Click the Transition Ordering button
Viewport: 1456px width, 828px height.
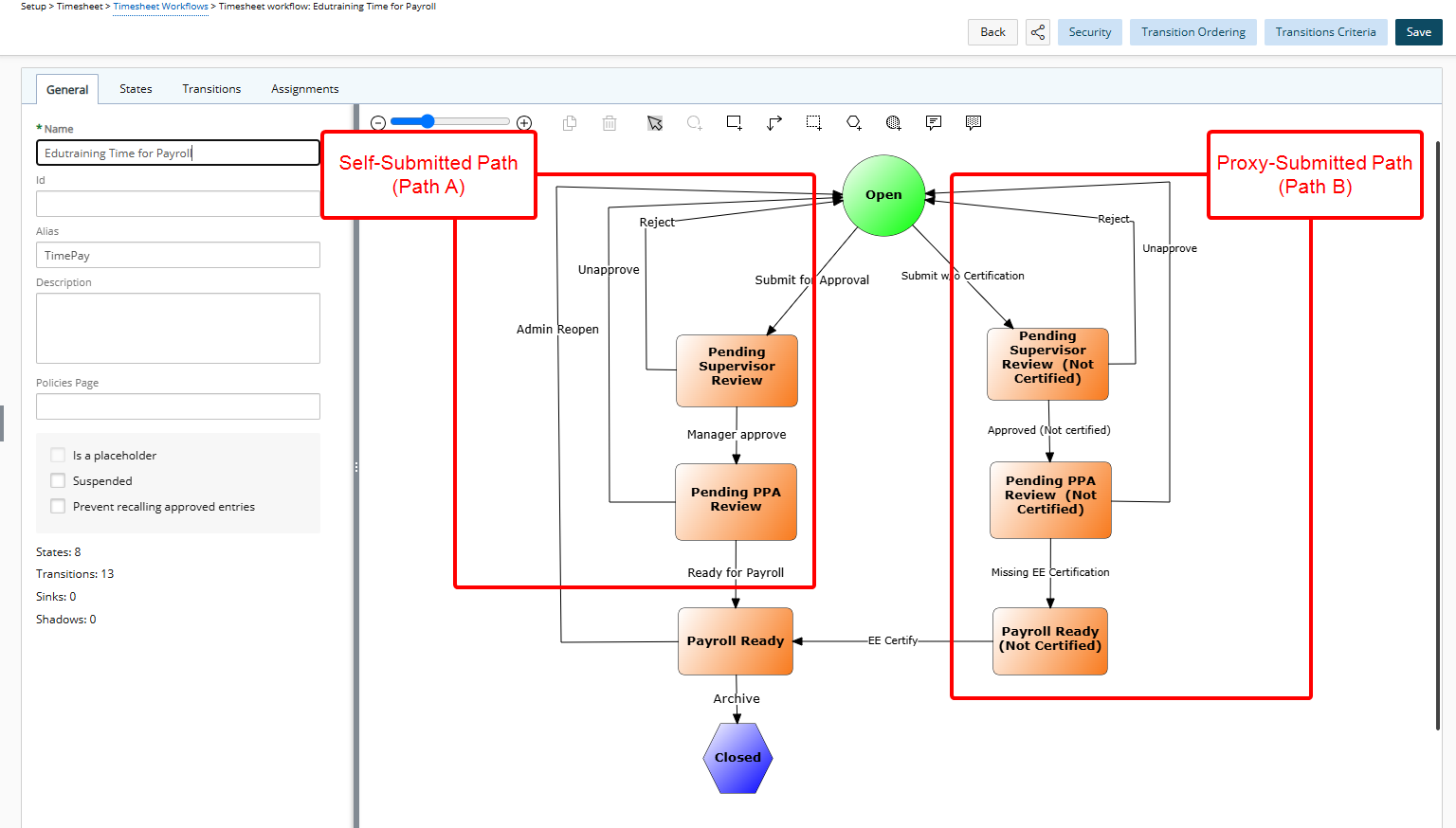[x=1193, y=32]
